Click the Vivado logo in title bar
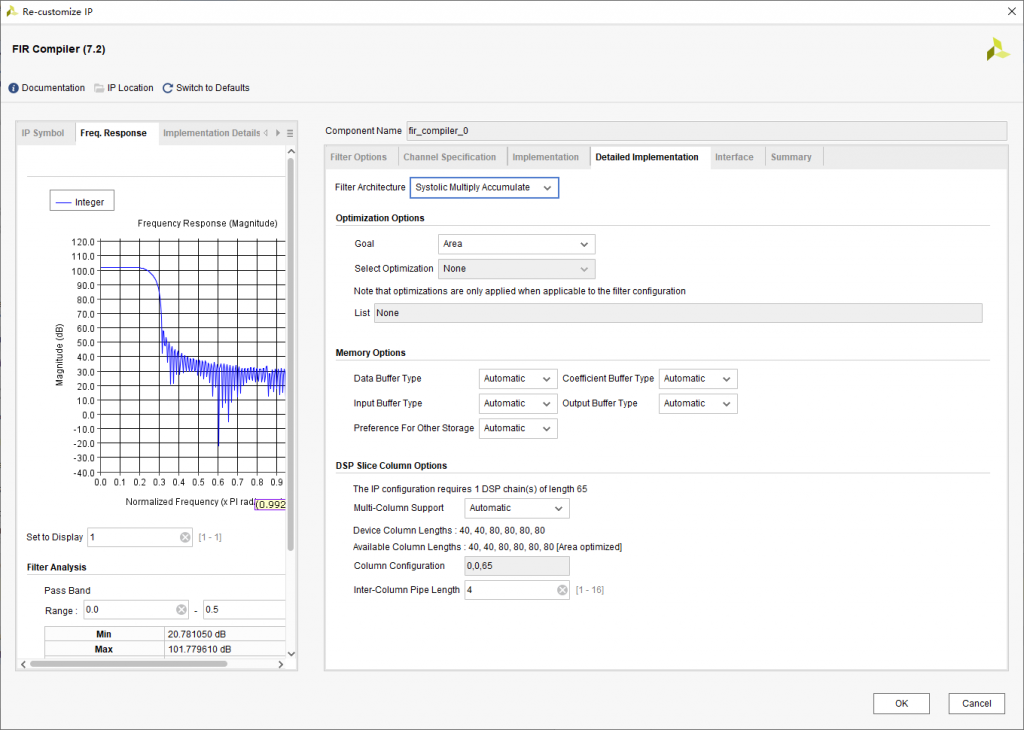1024x730 pixels. [x=11, y=12]
